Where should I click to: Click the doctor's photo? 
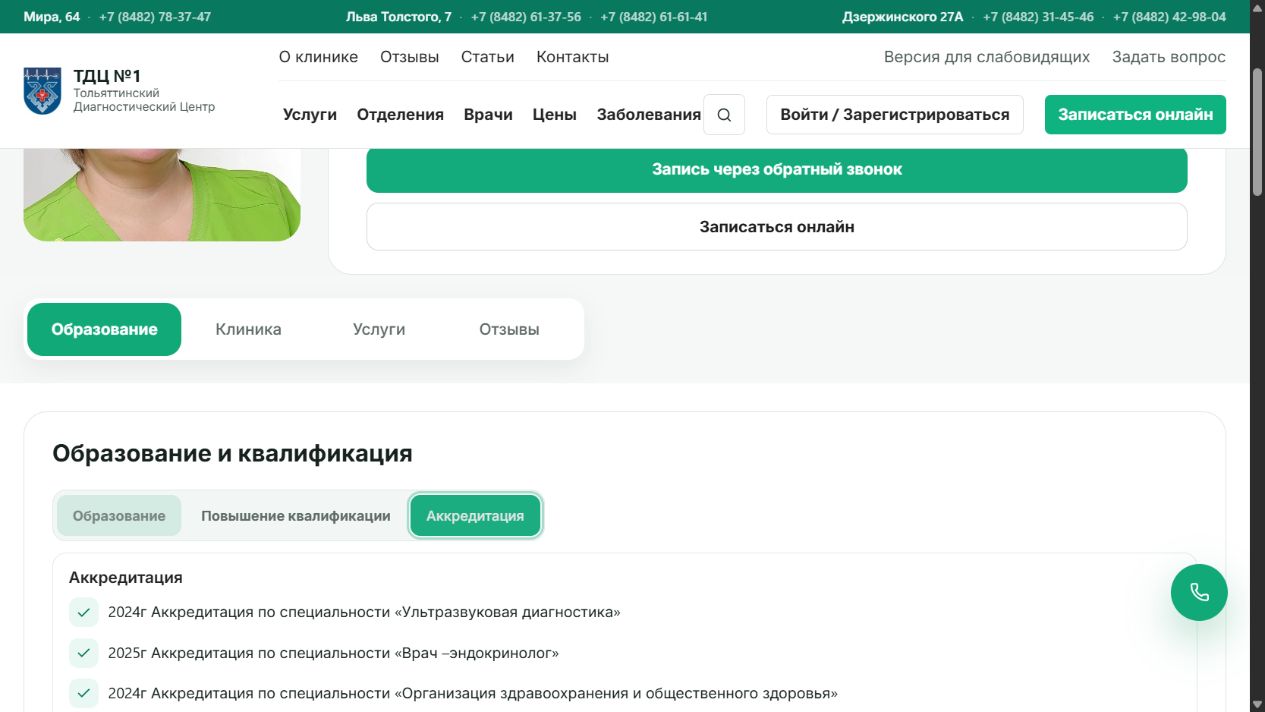[162, 195]
